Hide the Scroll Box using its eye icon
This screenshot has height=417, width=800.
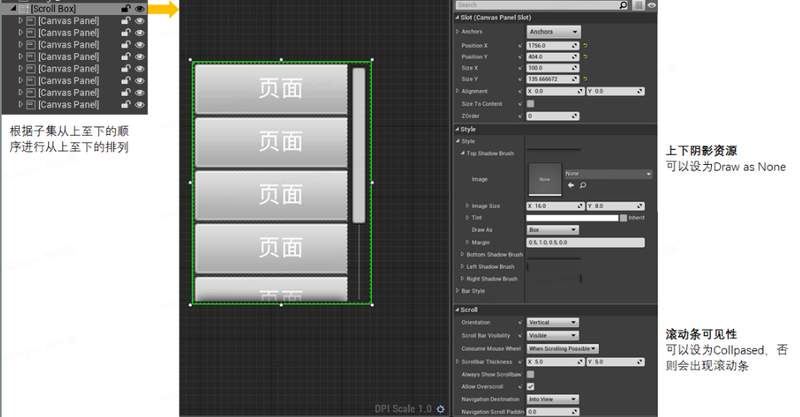[140, 8]
